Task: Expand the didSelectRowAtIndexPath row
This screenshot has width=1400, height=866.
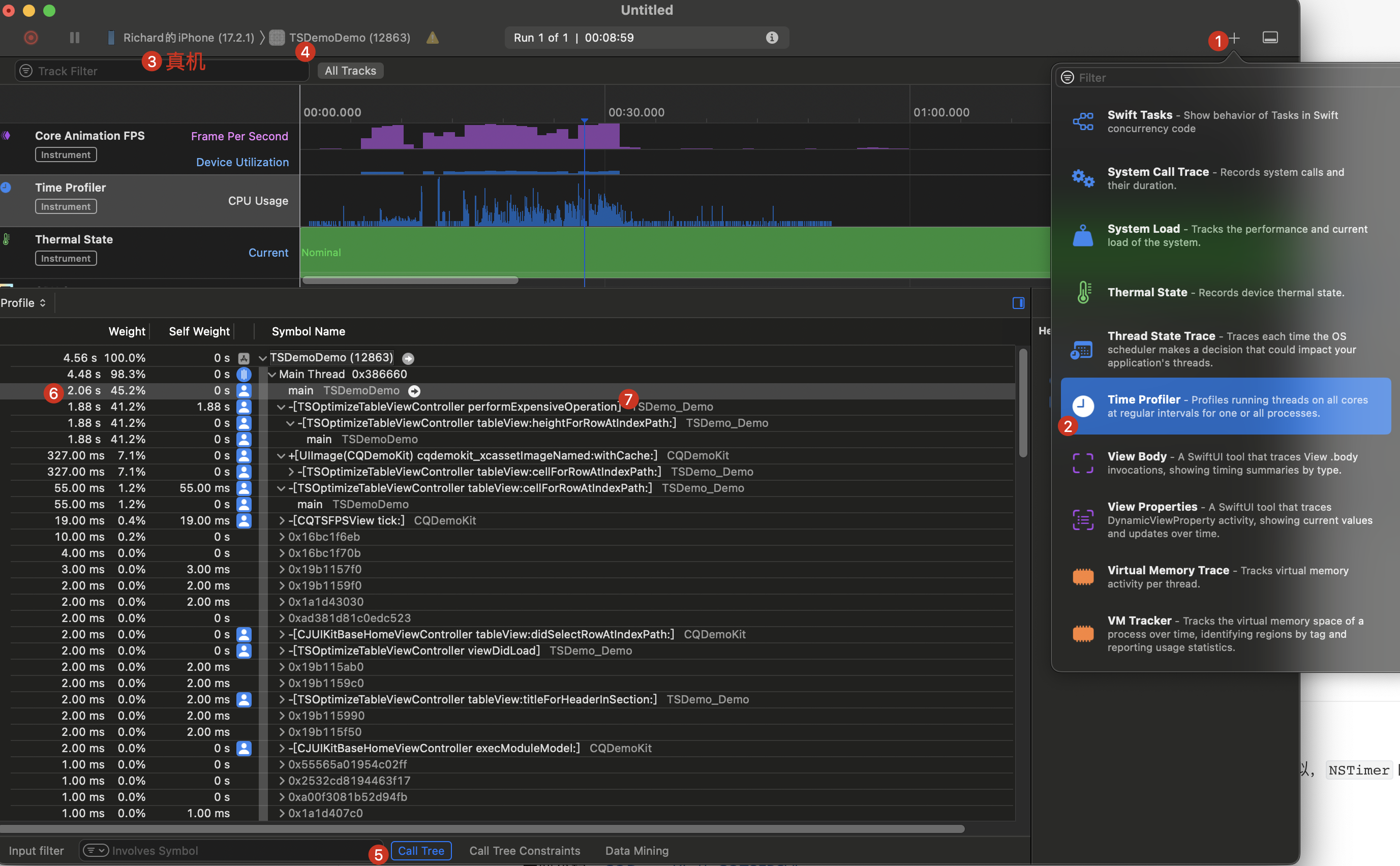Action: click(x=281, y=635)
